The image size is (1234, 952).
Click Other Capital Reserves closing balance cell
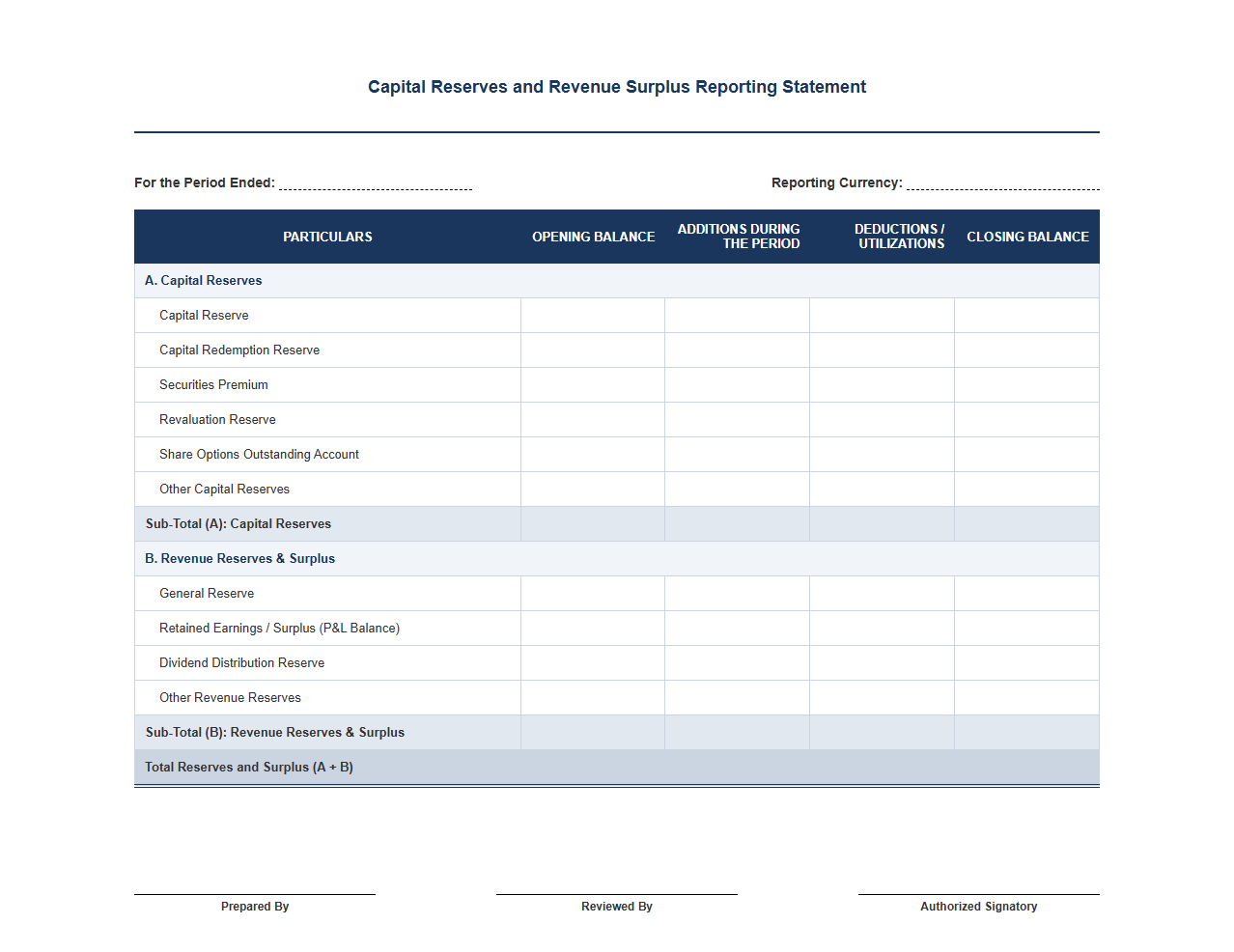pos(1027,490)
